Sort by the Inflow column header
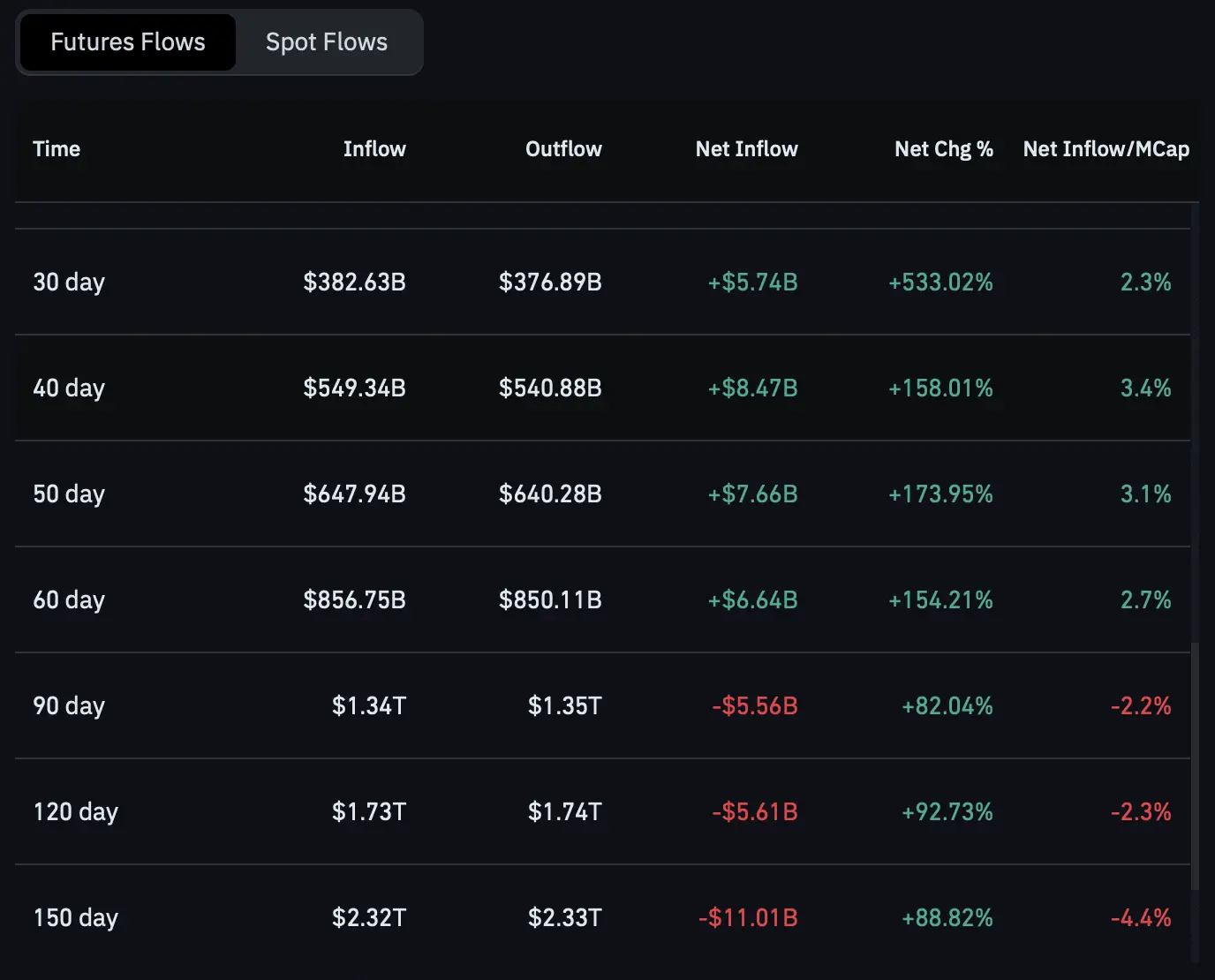Screen dimensions: 1215x980 click(x=374, y=148)
